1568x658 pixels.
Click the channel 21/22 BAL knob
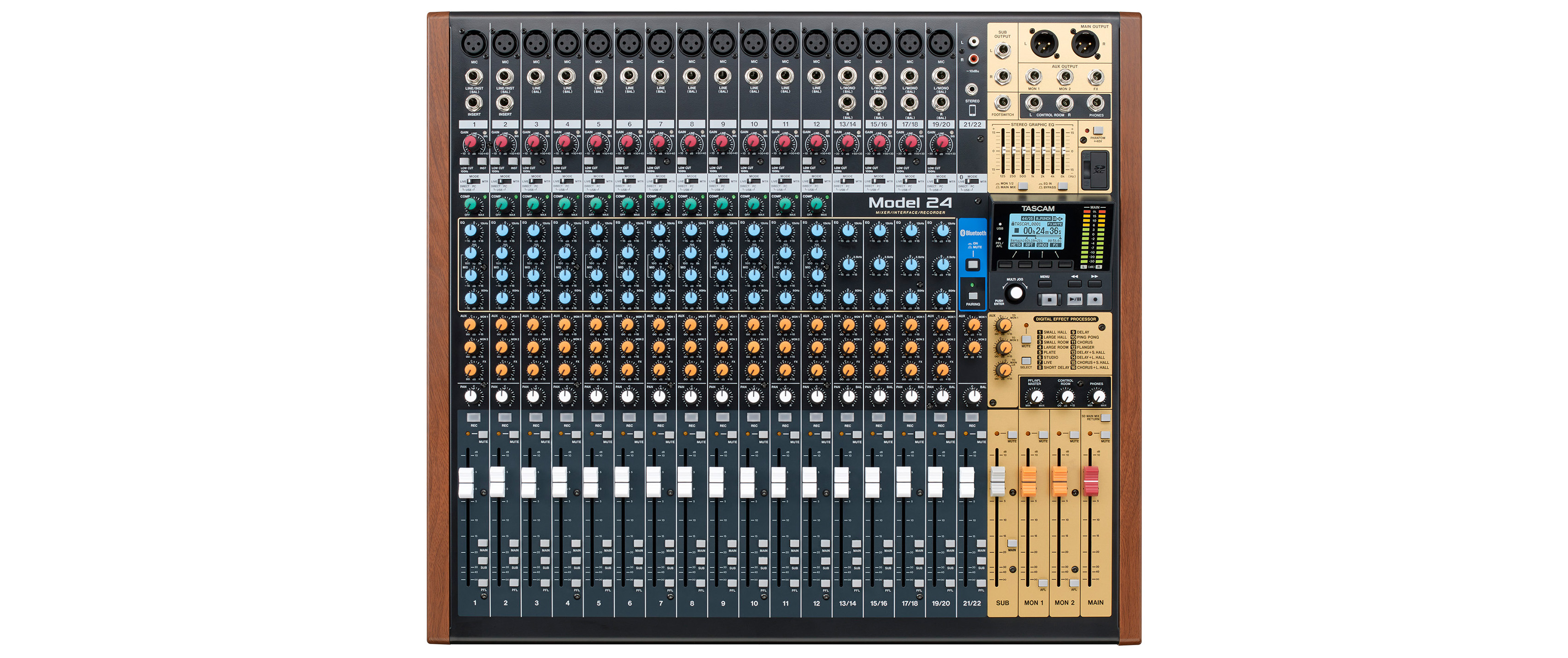[974, 397]
